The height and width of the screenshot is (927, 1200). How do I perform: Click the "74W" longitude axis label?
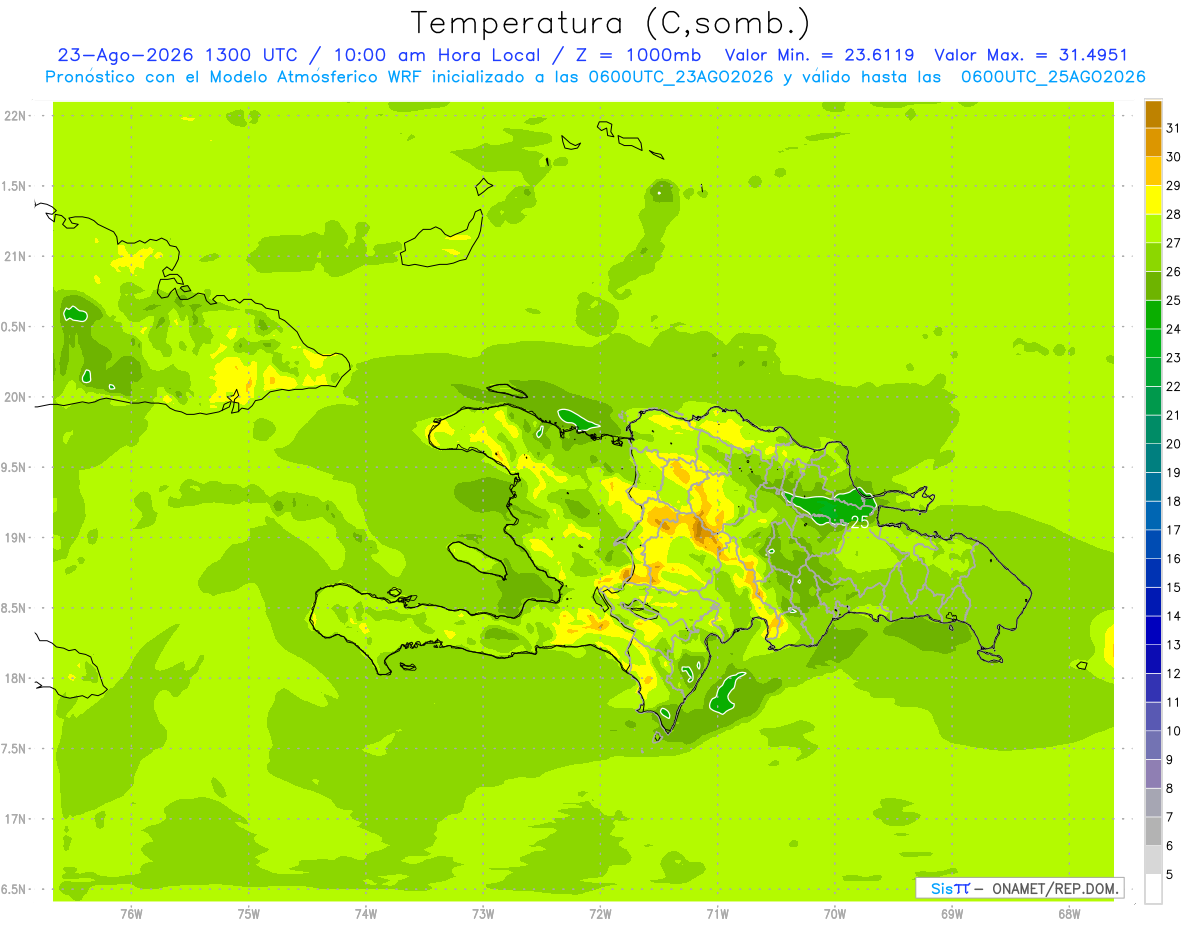pos(366,914)
